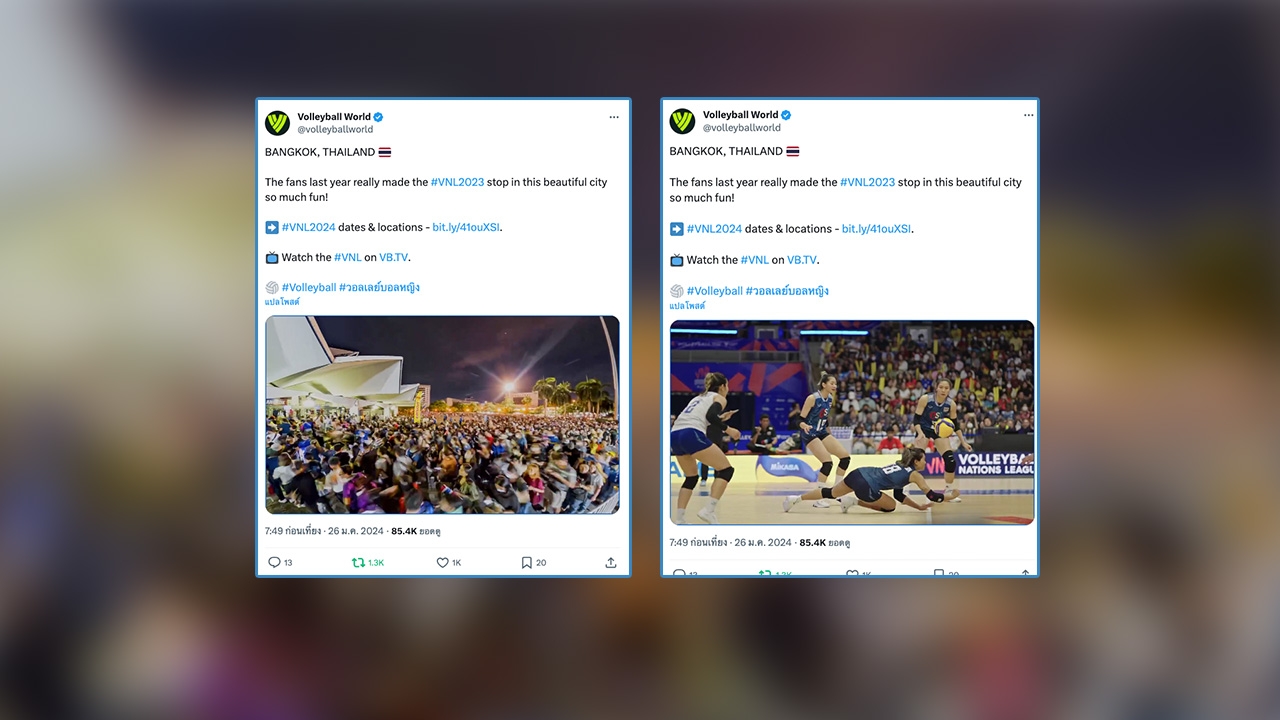The height and width of the screenshot is (720, 1280).
Task: Click #Volleyball hashtag in left tweet
Action: 309,288
